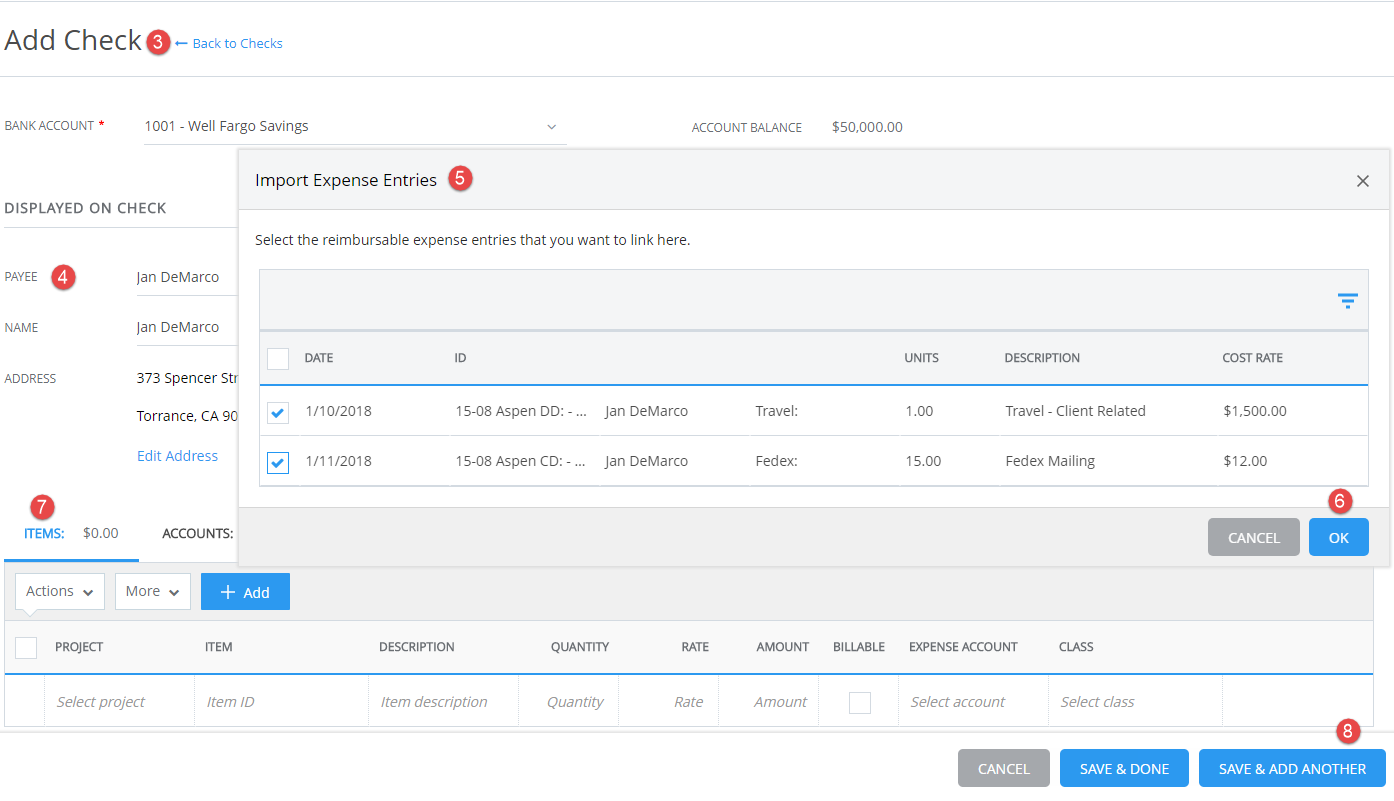Toggle select-all checkbox in expense entries header
This screenshot has width=1394, height=801.
278,358
